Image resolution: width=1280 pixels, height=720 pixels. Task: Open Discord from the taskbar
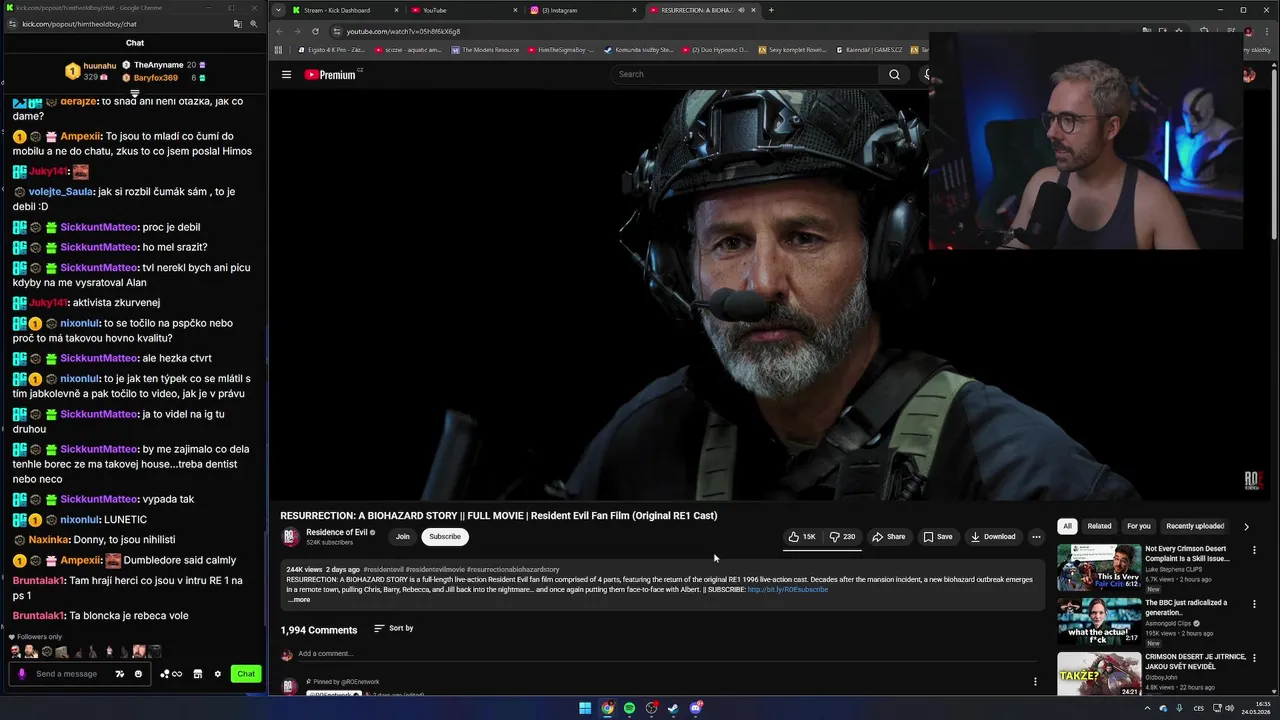click(696, 708)
